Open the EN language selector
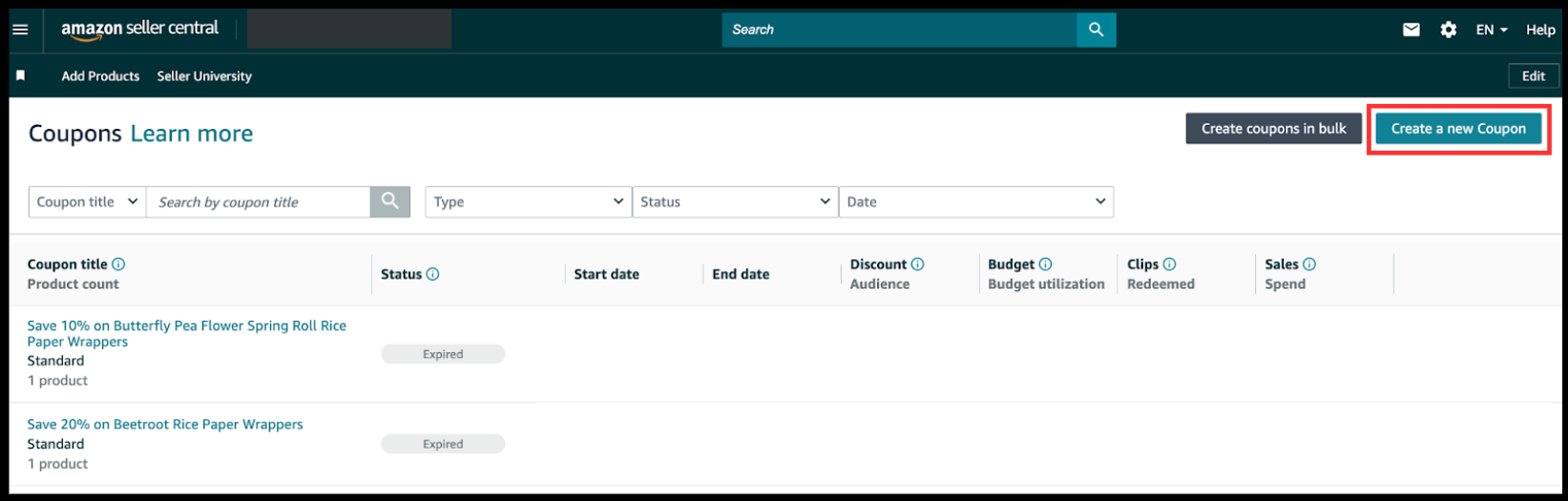The image size is (1568, 501). click(1491, 30)
